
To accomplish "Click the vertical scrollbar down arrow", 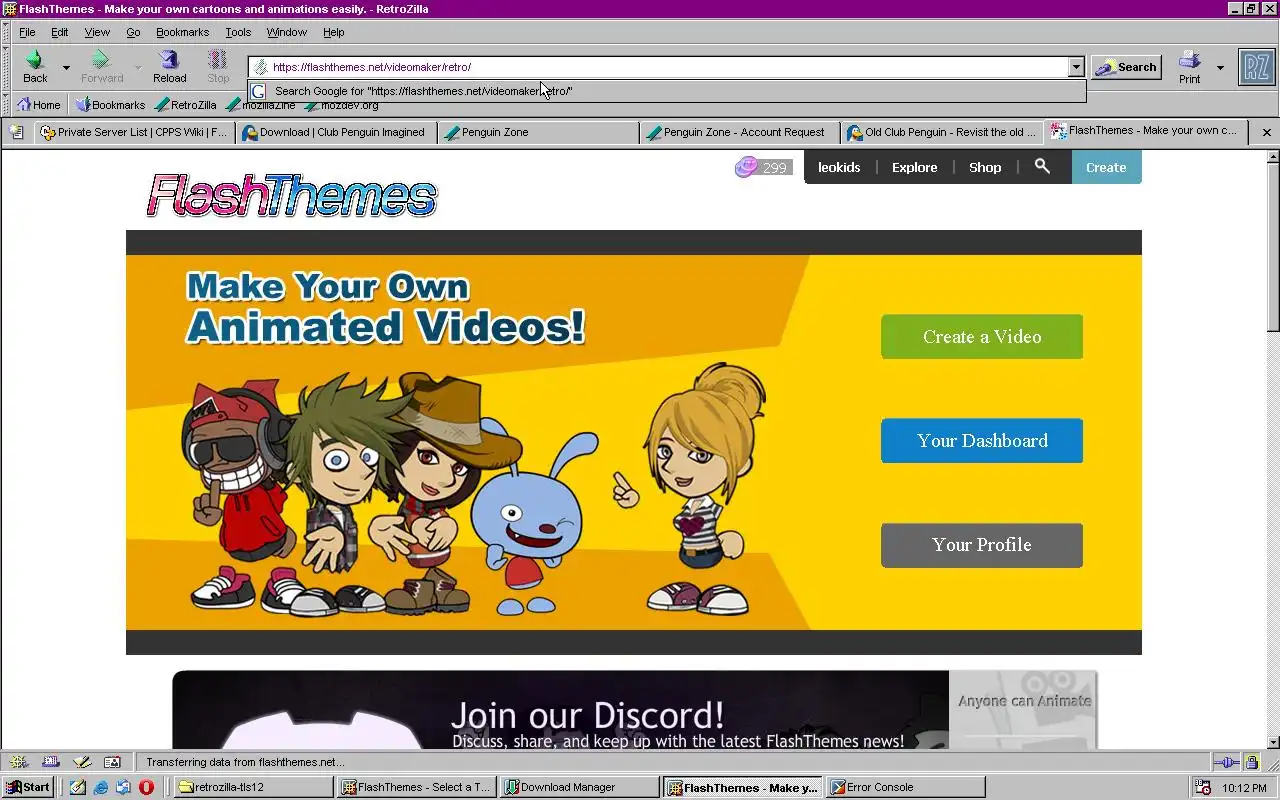I will tap(1273, 743).
